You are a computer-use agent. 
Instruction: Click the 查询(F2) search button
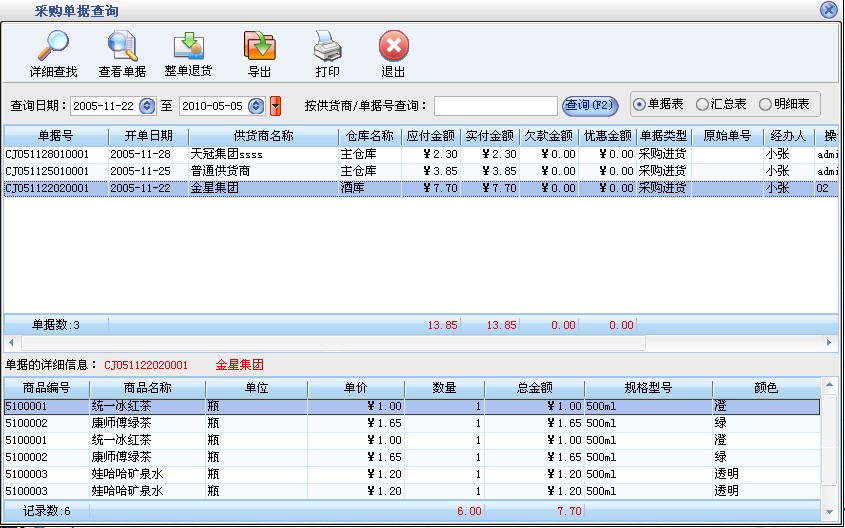point(590,105)
